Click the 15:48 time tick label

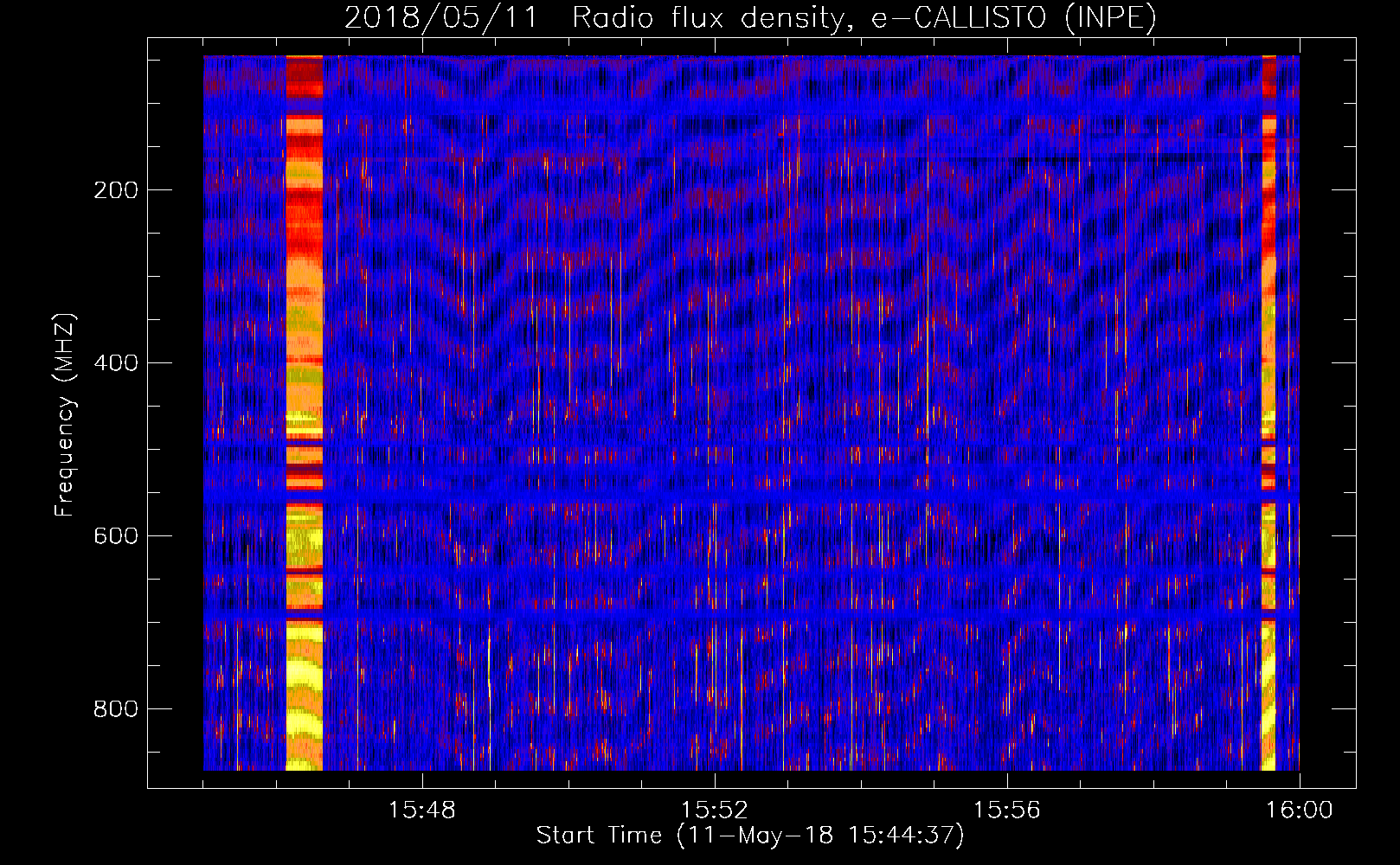coord(421,811)
